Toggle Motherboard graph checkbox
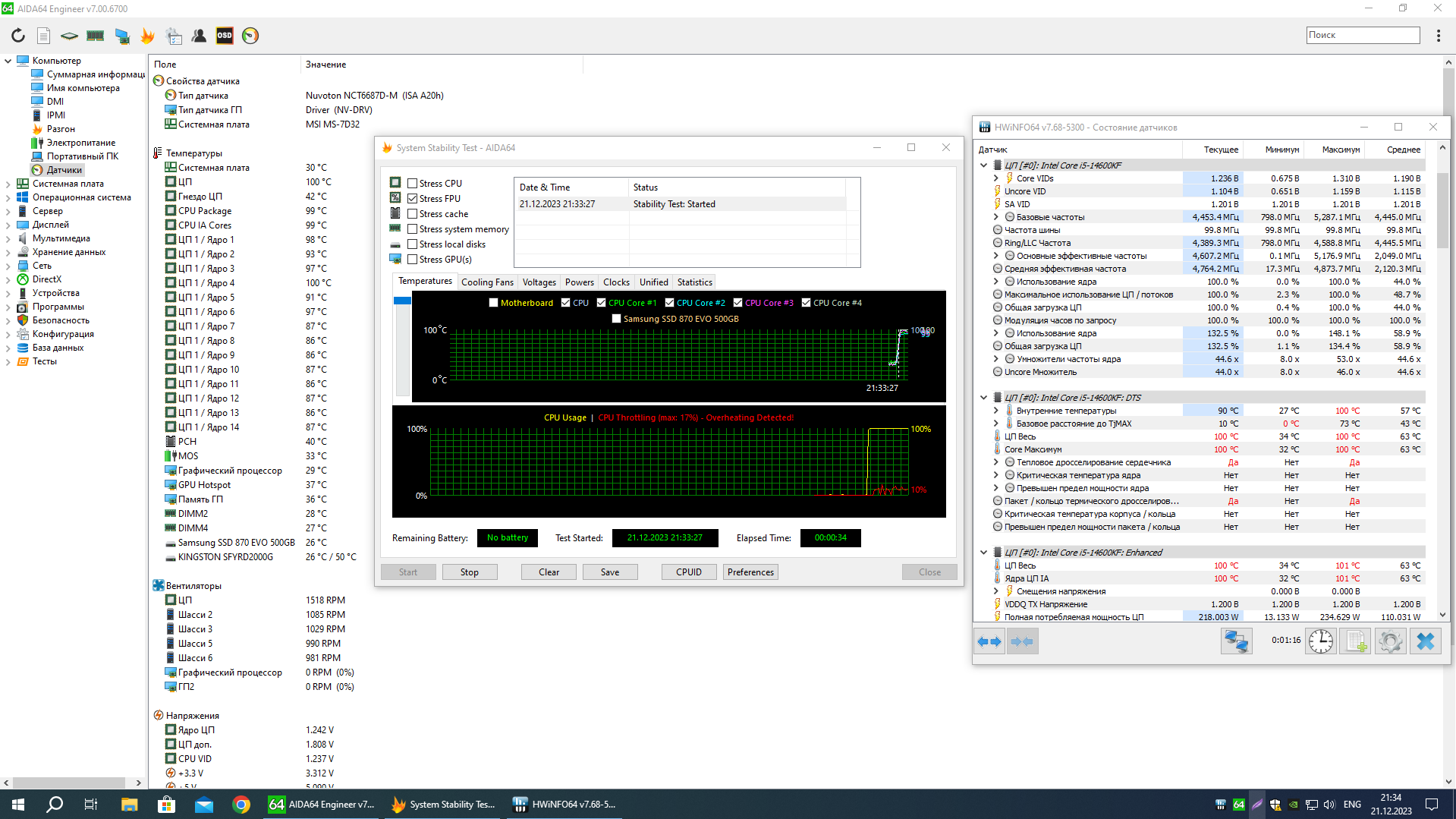This screenshot has height=819, width=1456. (494, 303)
